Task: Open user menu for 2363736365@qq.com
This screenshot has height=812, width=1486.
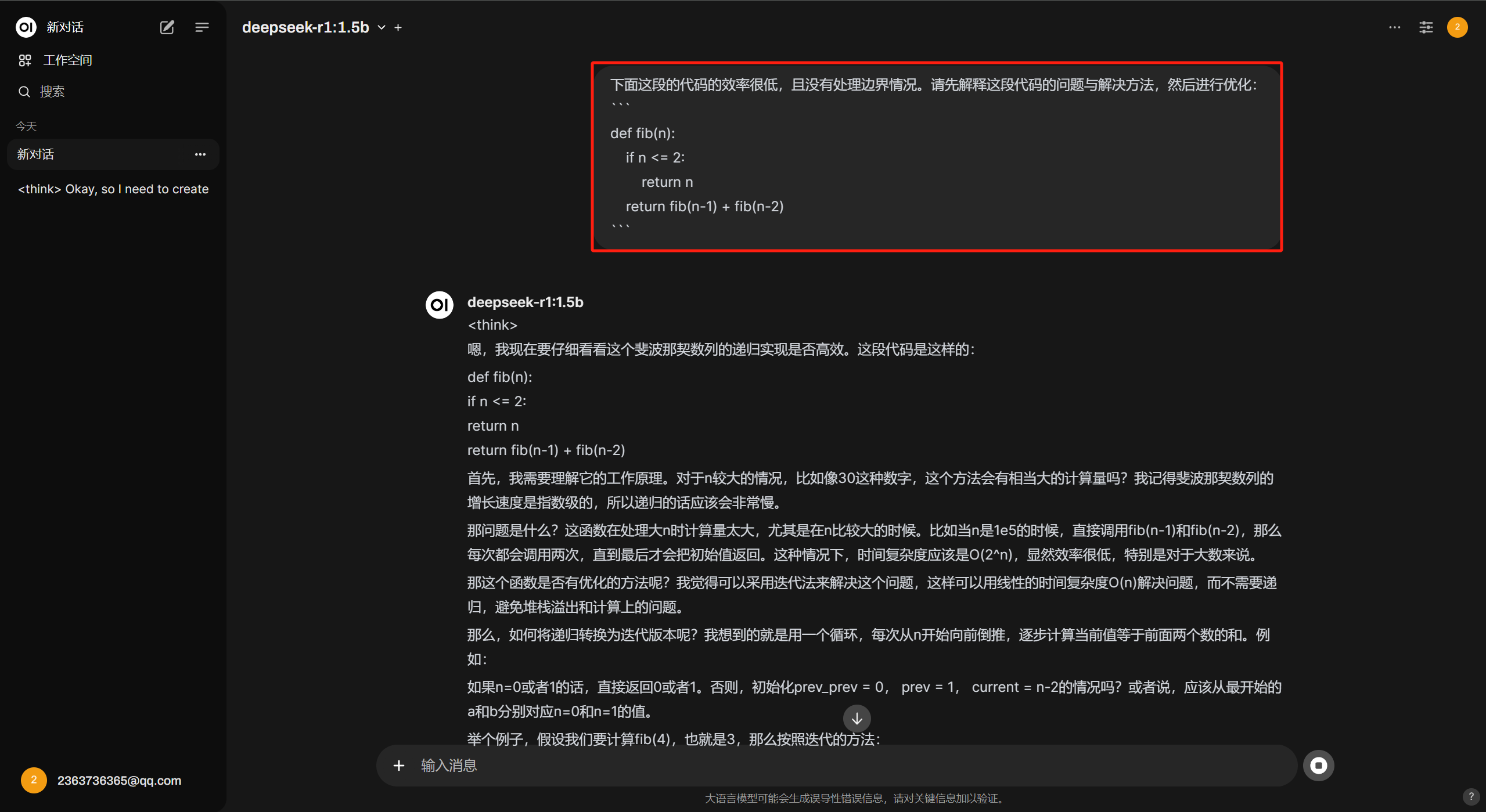Action: pyautogui.click(x=101, y=781)
